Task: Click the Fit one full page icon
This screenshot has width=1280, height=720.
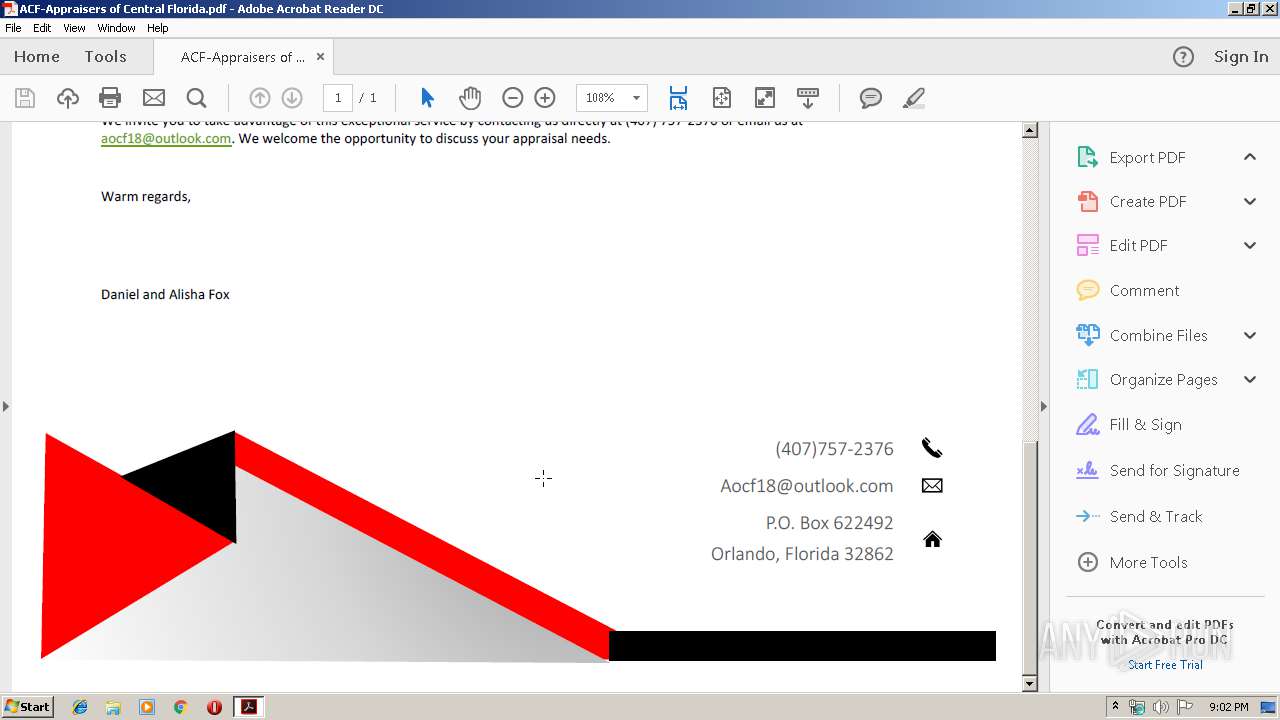Action: [x=722, y=98]
